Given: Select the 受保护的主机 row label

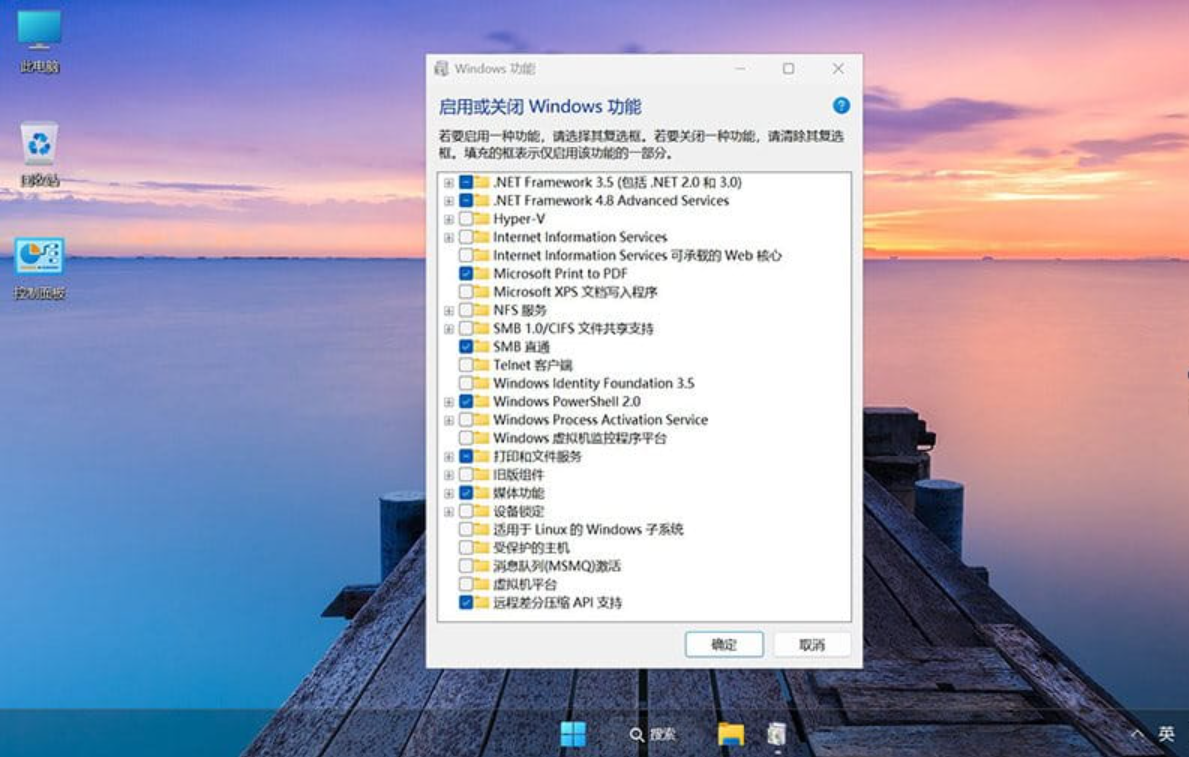Looking at the screenshot, I should click(x=532, y=548).
